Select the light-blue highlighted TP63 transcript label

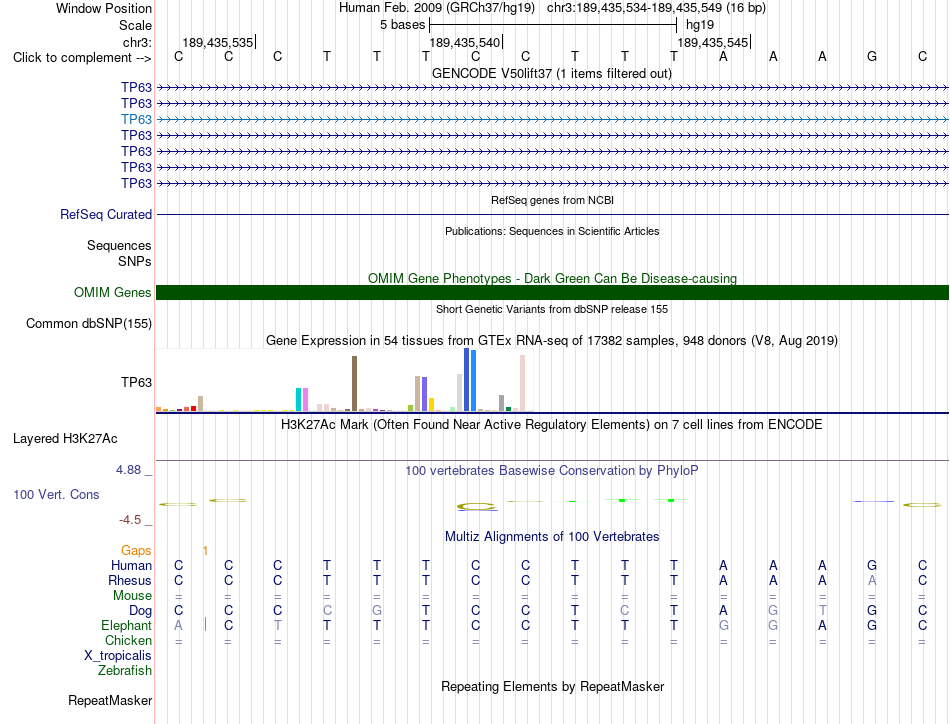point(136,119)
